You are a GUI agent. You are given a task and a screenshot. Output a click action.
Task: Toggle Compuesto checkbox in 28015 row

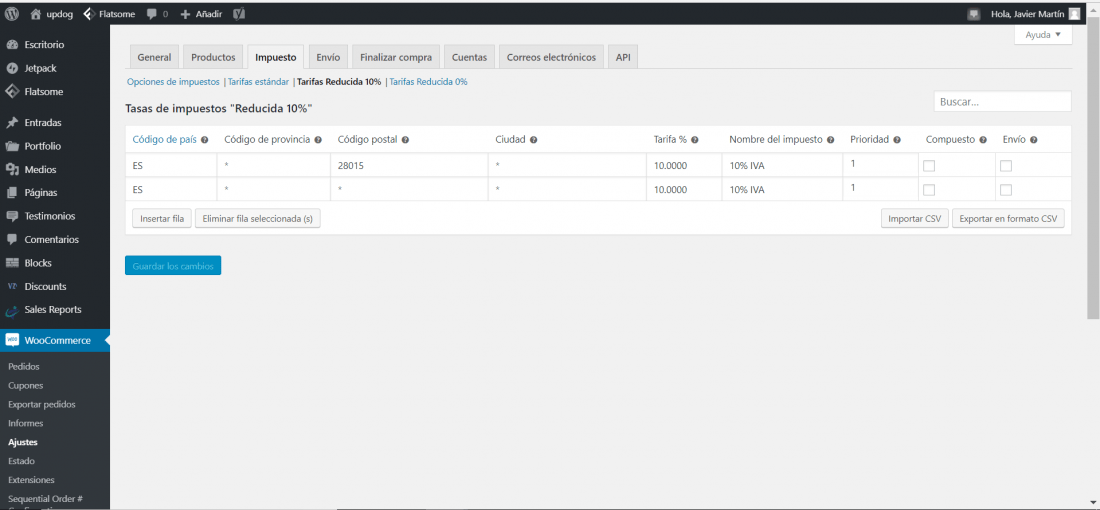[x=929, y=166]
